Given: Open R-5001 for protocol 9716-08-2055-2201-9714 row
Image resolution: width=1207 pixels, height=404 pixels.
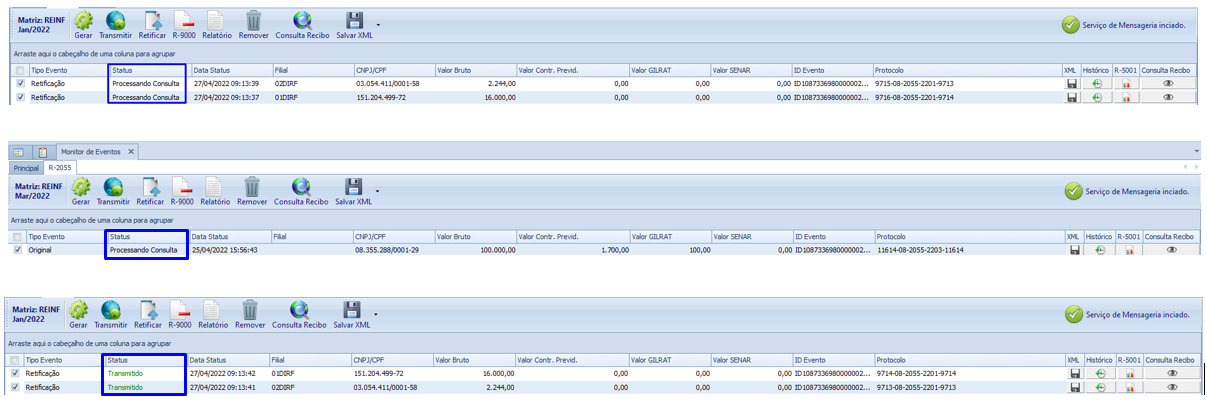Looking at the screenshot, I should (1127, 97).
